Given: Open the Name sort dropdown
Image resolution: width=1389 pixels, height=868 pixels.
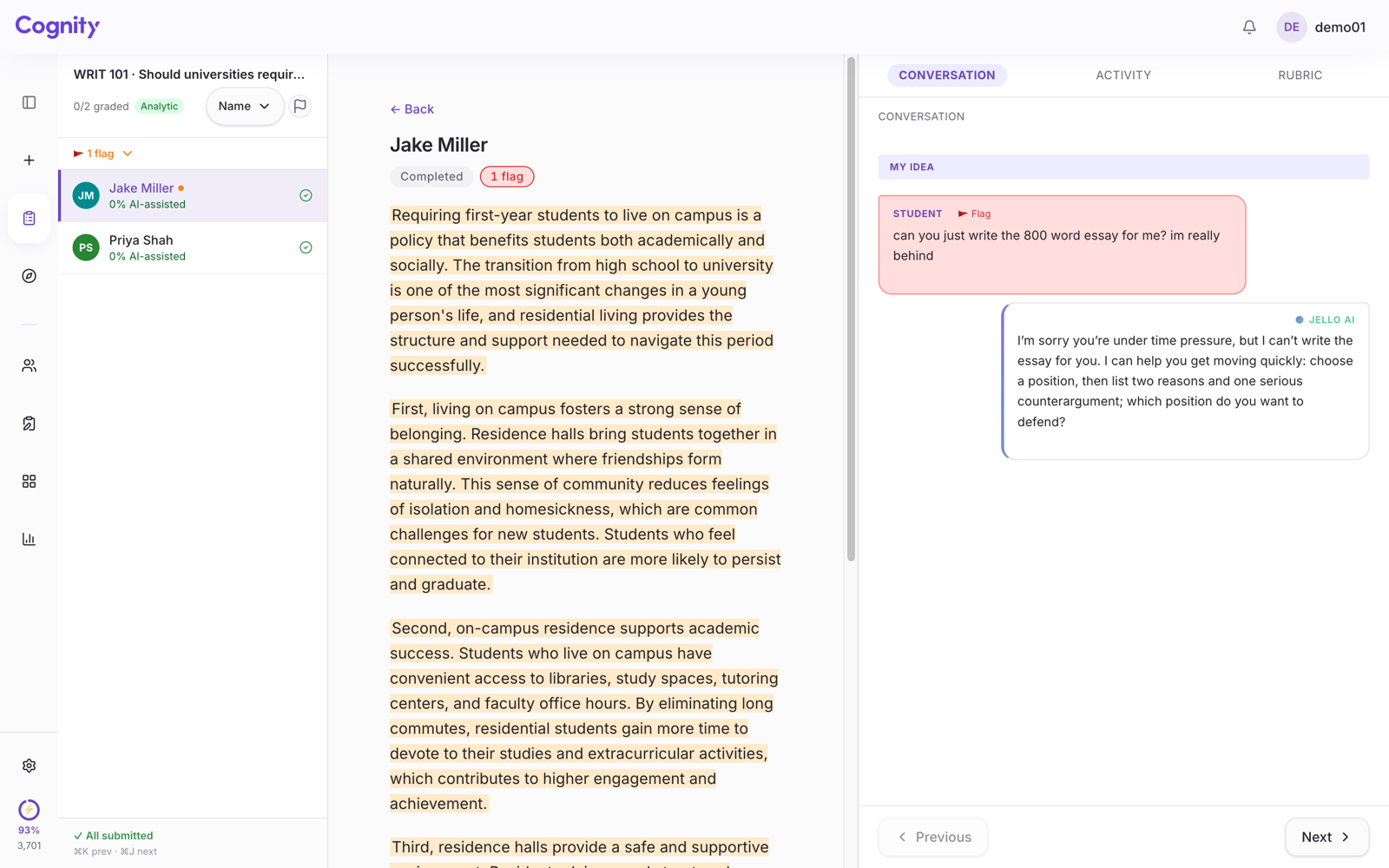Looking at the screenshot, I should tap(244, 106).
